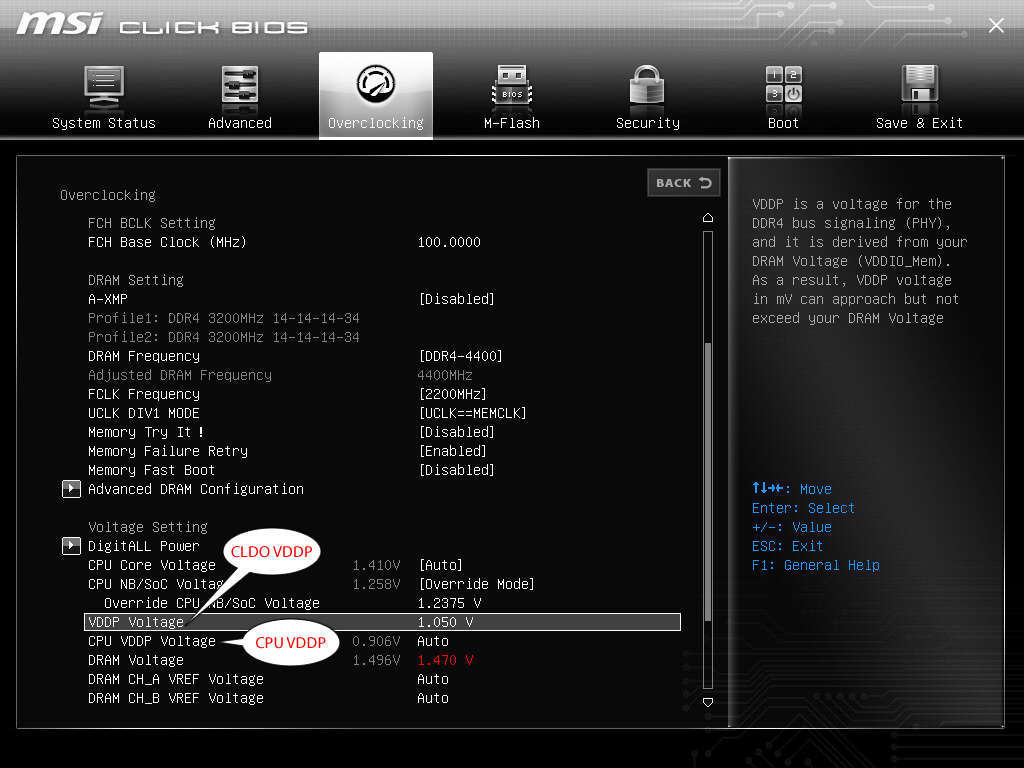Change CPU NB/SoC Voltage [Override Mode] setting
The image size is (1024, 768).
coord(476,584)
